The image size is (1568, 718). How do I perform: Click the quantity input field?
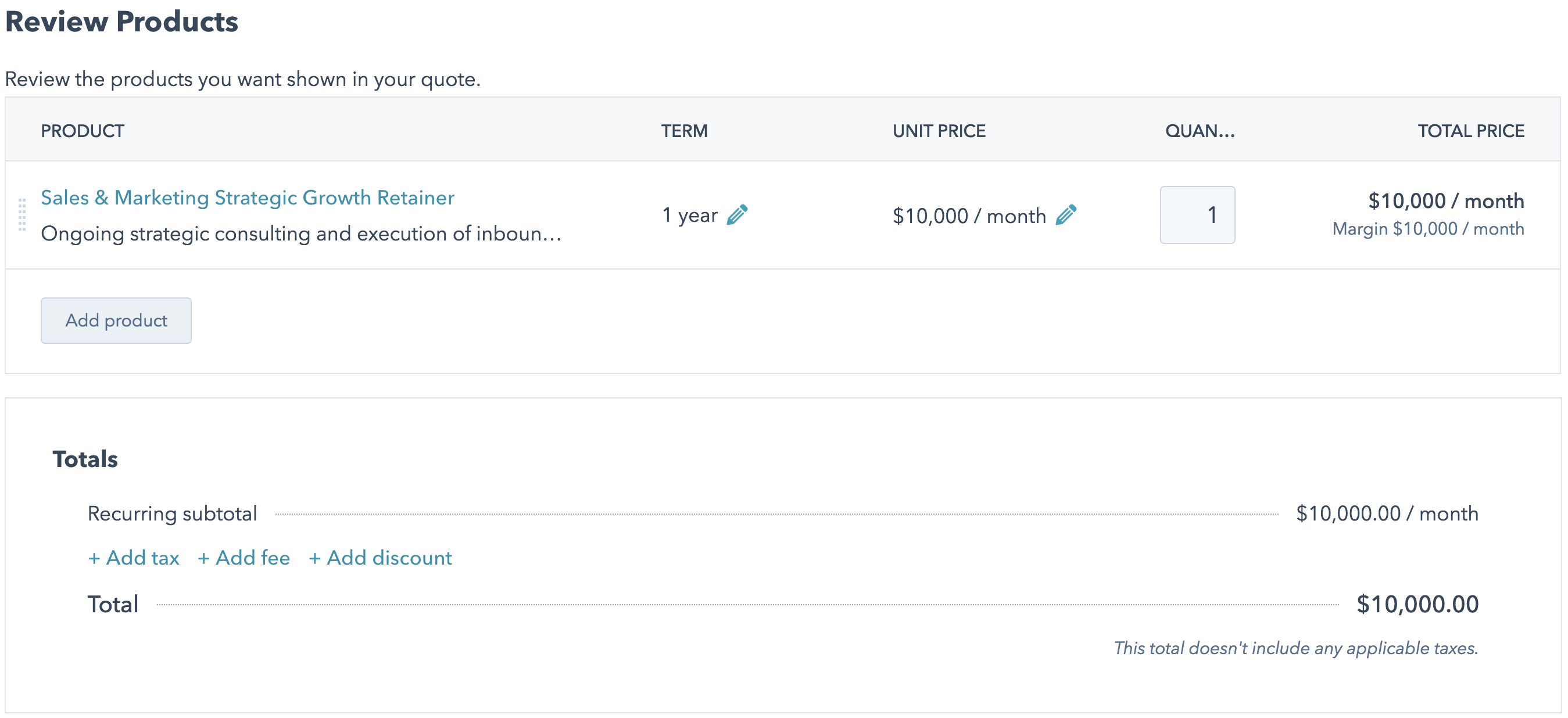point(1197,215)
